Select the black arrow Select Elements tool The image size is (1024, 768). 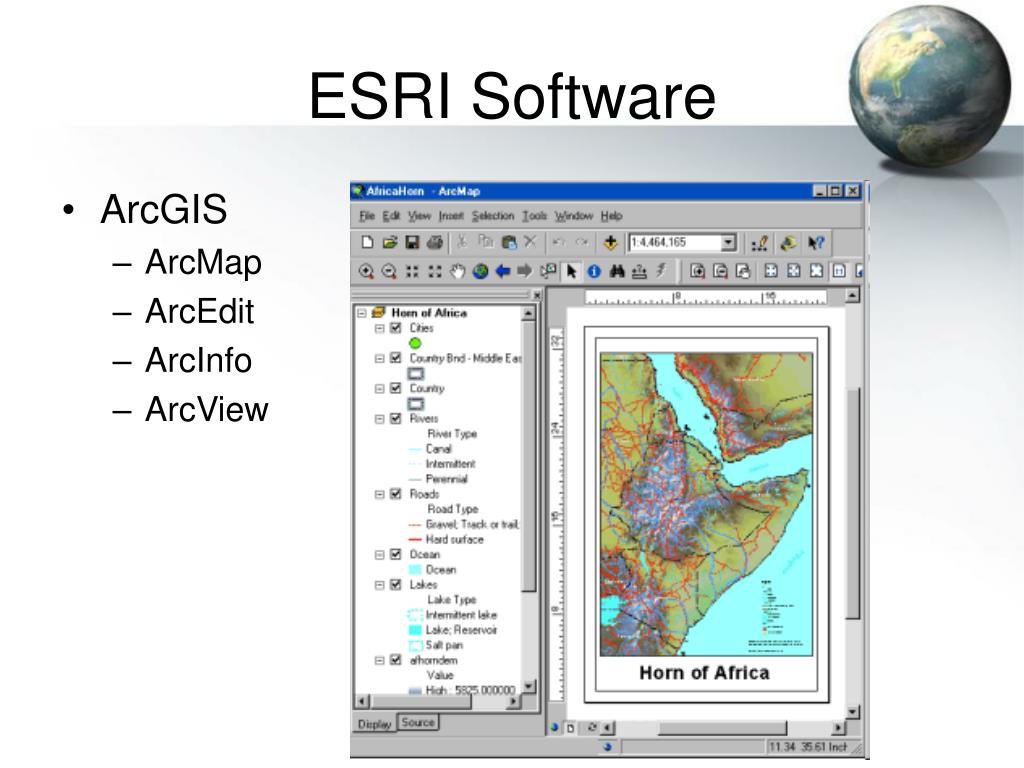pos(571,271)
